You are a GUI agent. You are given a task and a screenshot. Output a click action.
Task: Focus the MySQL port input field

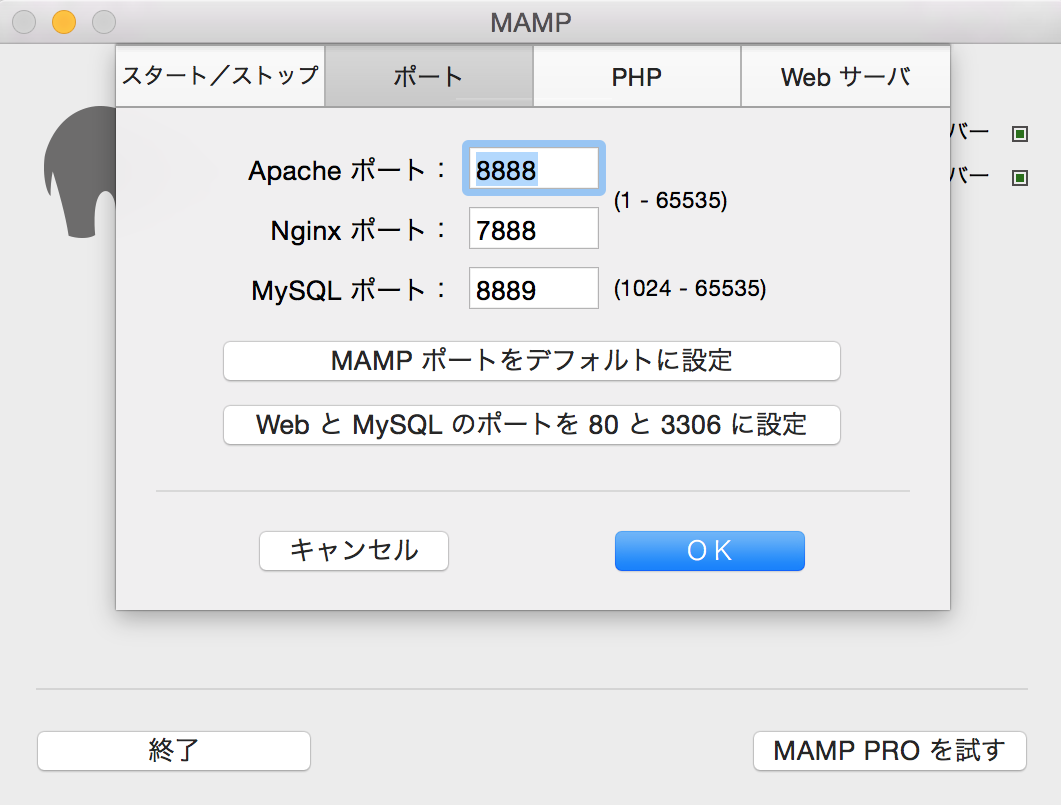[x=533, y=288]
